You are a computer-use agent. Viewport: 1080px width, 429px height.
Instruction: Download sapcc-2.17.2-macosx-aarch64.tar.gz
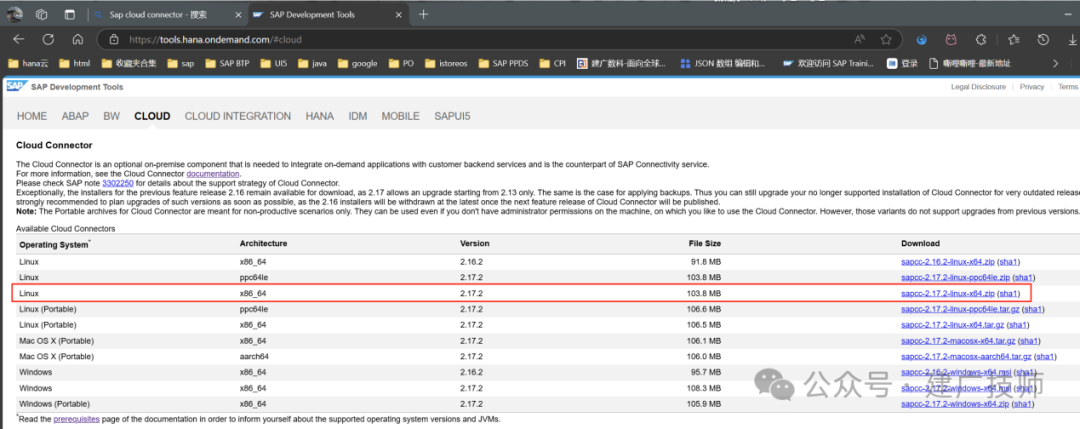(966, 357)
